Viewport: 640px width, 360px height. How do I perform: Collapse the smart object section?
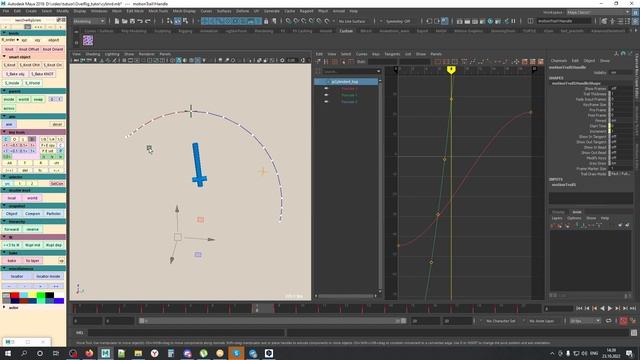(x=4, y=57)
